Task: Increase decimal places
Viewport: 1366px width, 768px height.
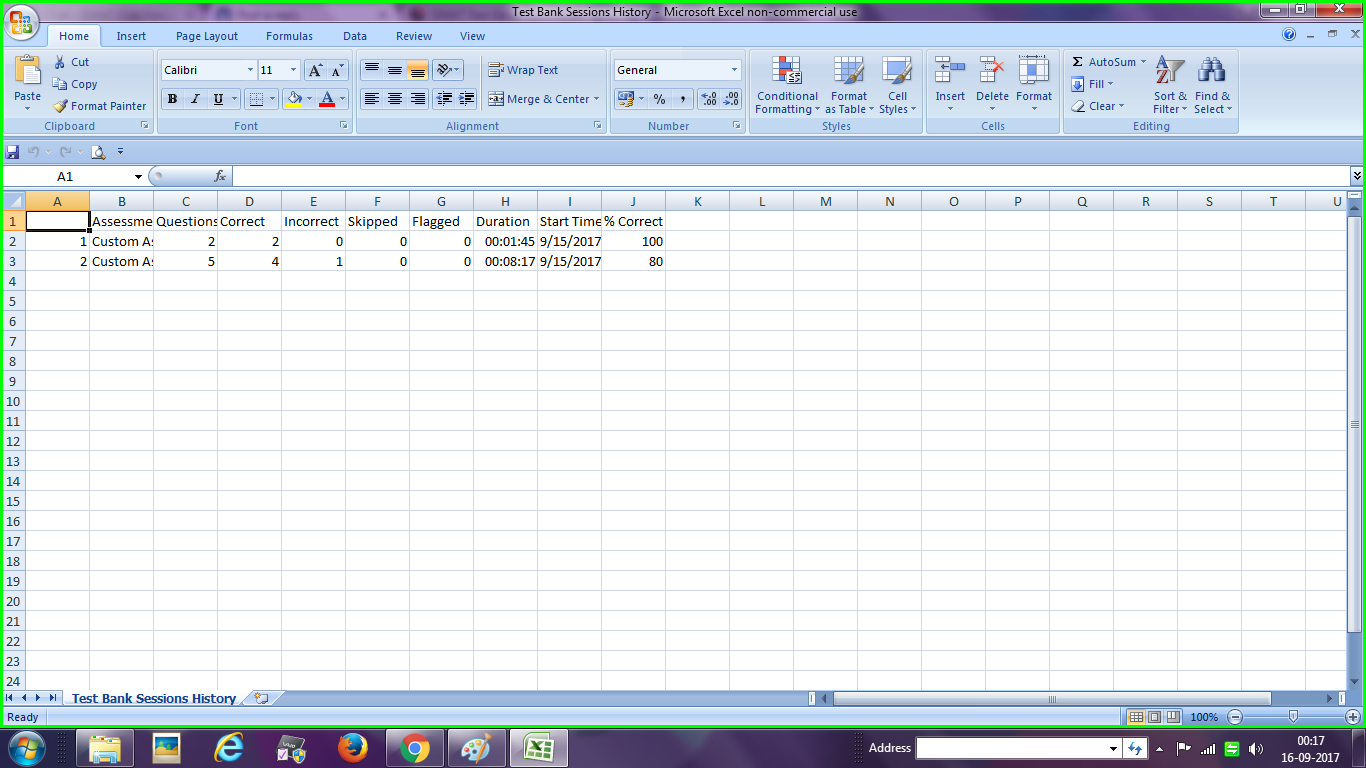Action: (709, 99)
